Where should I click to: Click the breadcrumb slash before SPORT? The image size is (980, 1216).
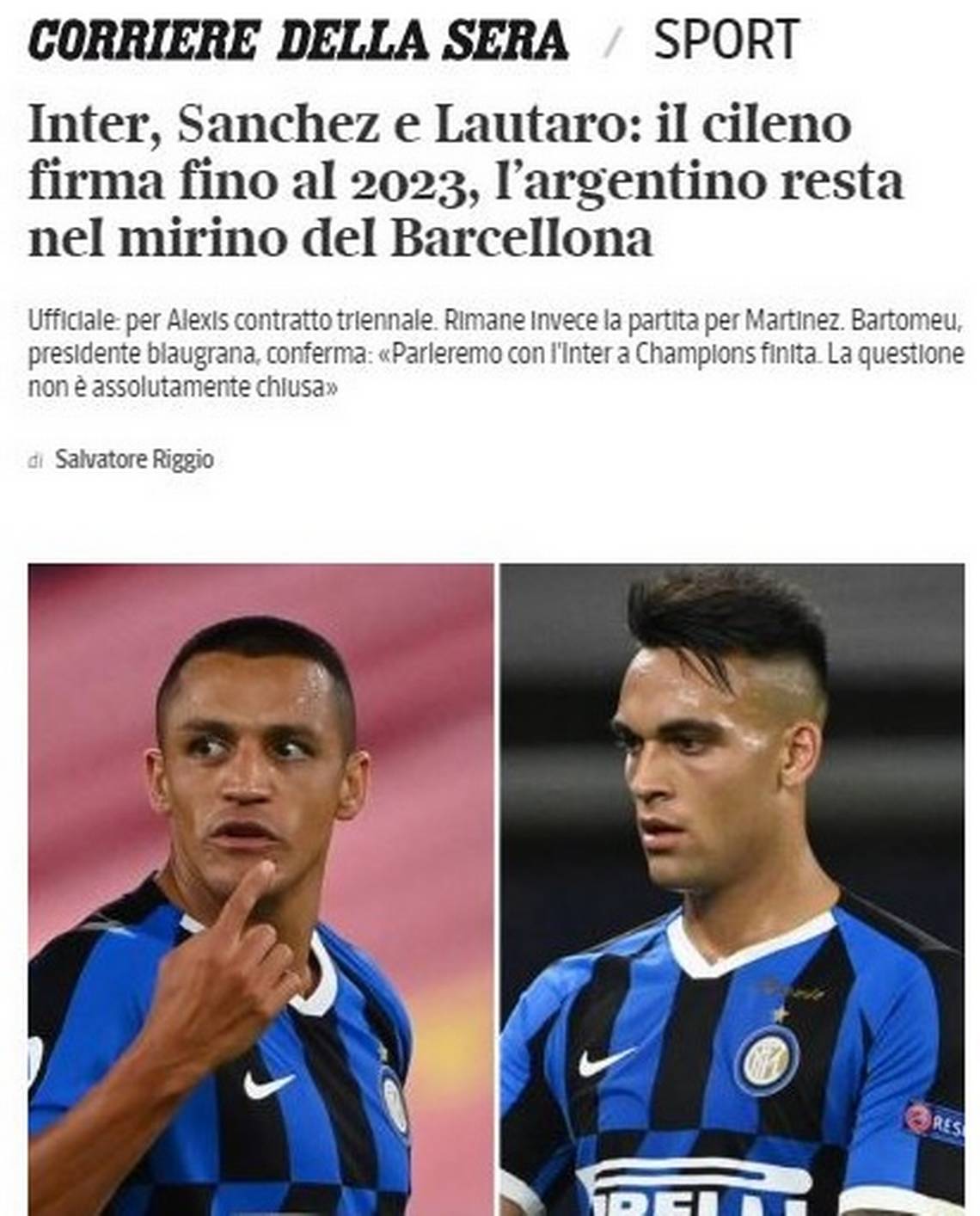coord(612,41)
